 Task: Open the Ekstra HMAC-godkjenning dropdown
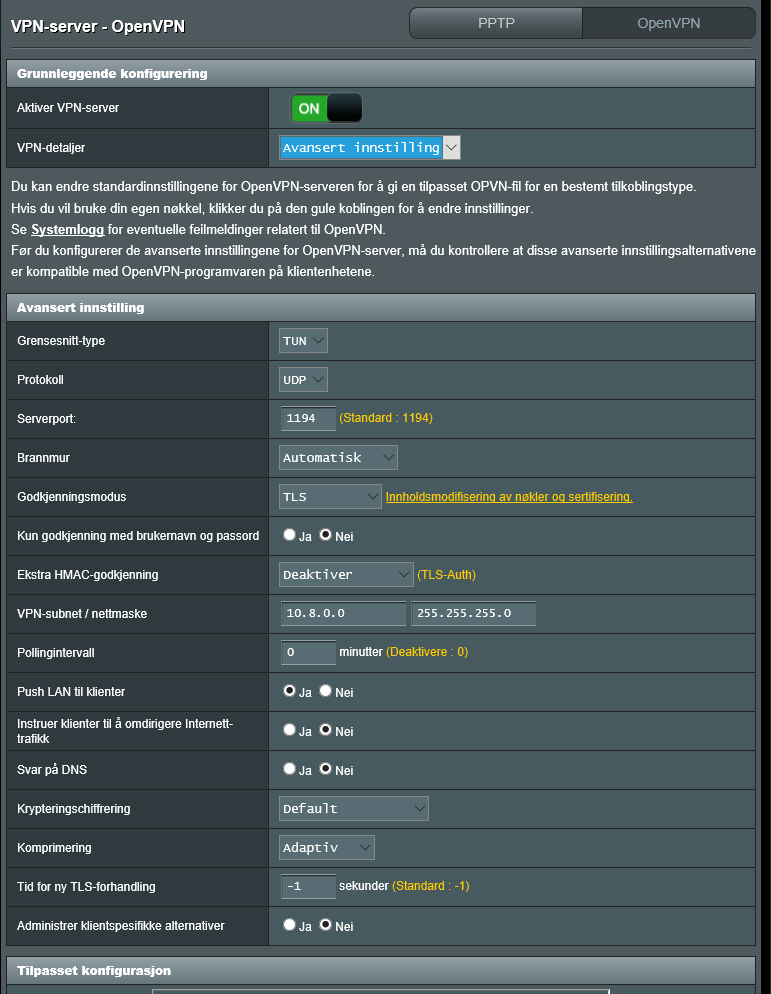(346, 574)
